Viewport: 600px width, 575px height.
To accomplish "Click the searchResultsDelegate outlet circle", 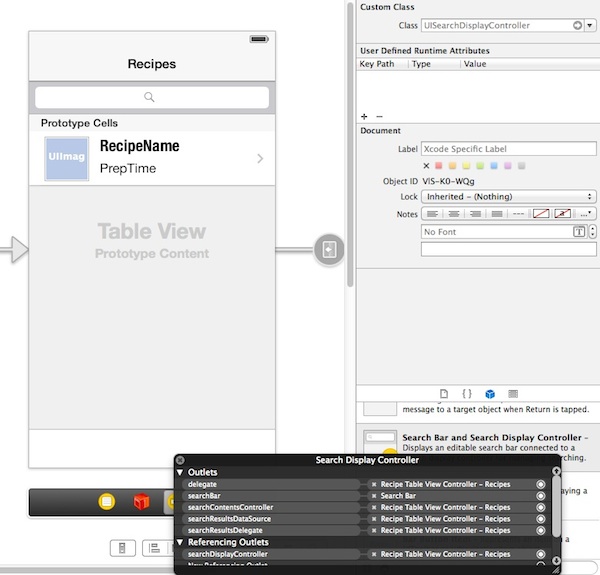I will 541,530.
